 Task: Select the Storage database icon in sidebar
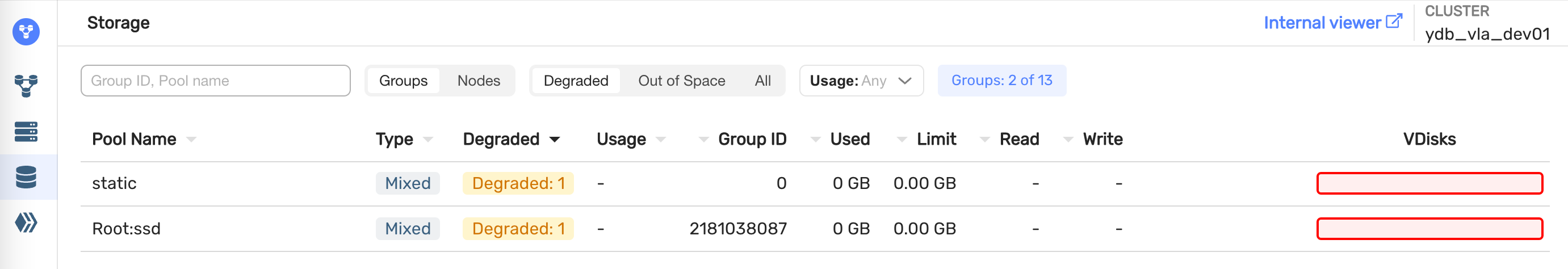click(26, 177)
